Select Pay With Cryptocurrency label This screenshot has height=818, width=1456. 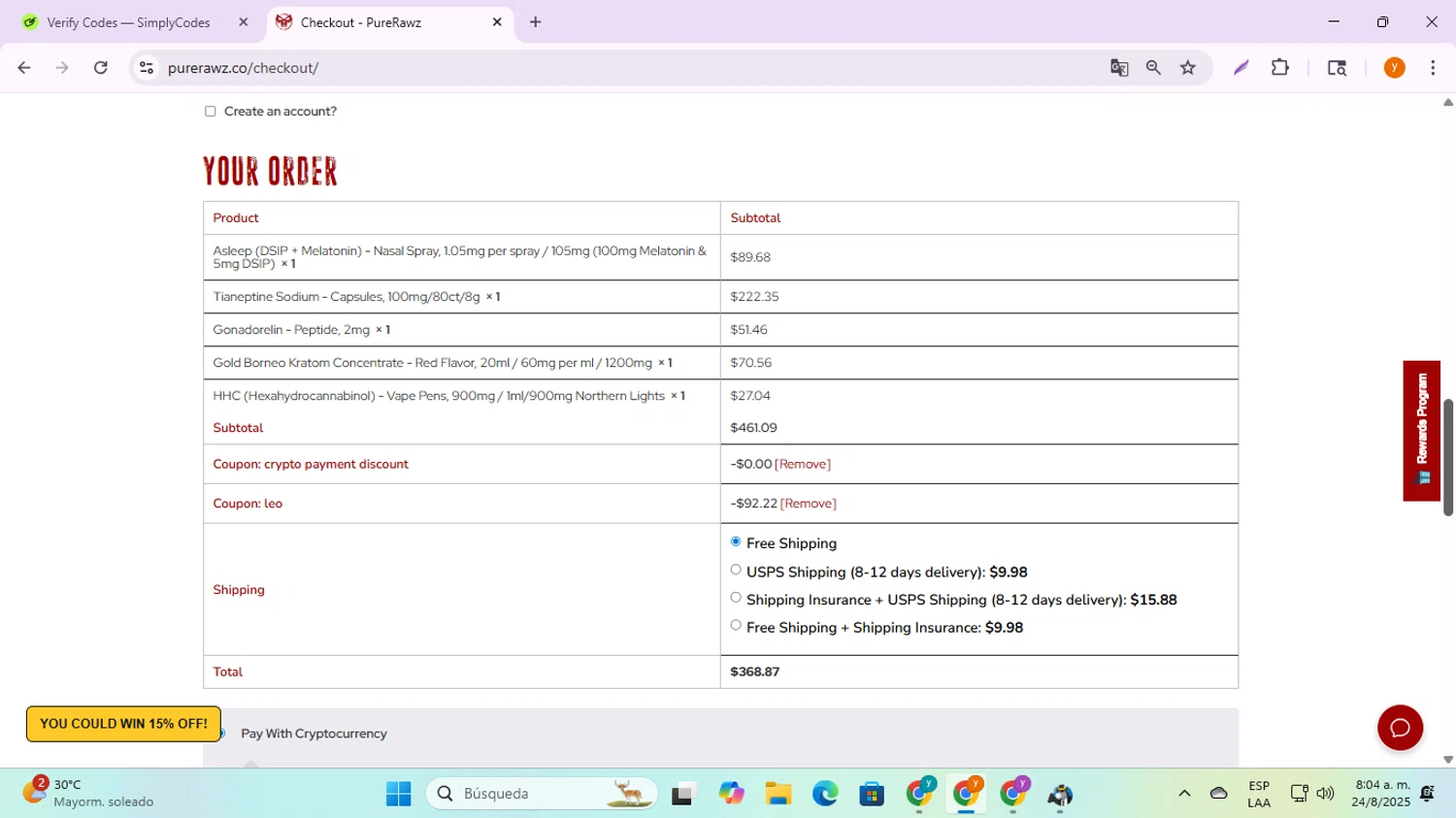click(x=314, y=734)
